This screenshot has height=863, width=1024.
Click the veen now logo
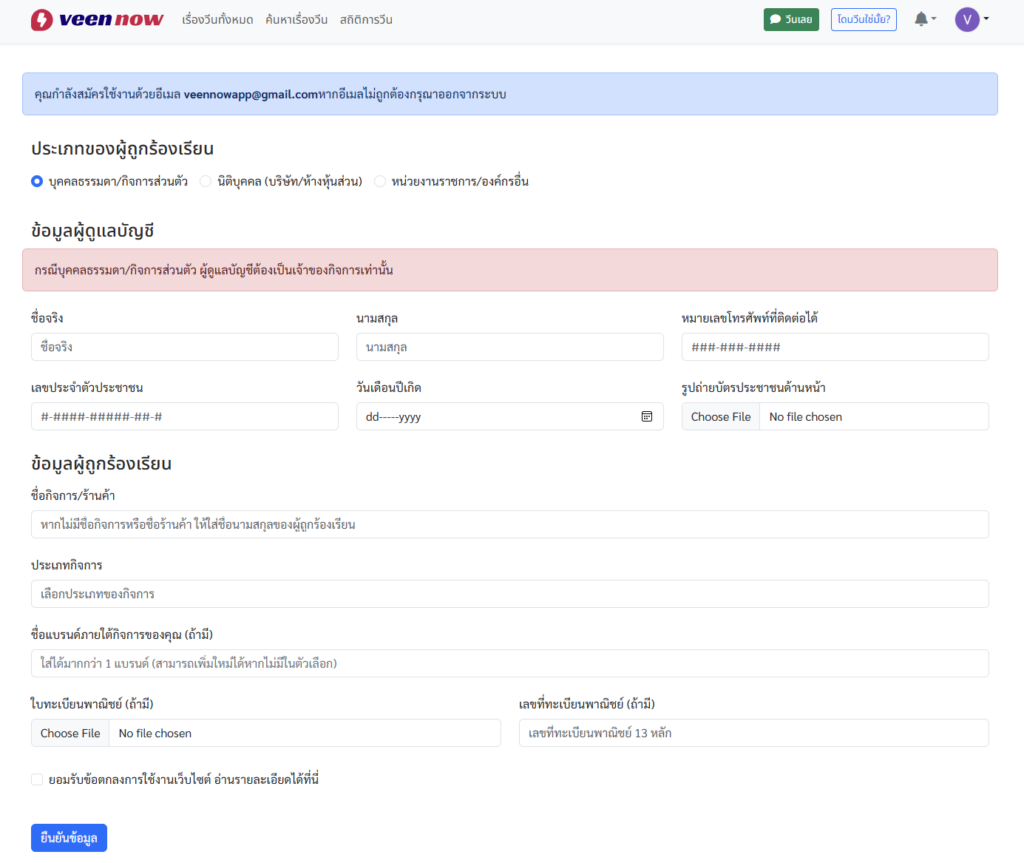(97, 19)
